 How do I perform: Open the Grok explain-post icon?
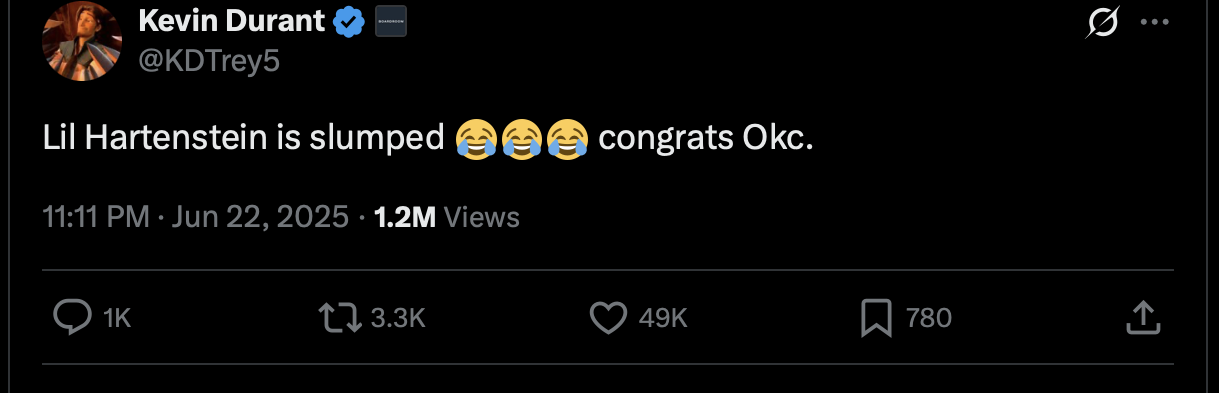click(1102, 24)
